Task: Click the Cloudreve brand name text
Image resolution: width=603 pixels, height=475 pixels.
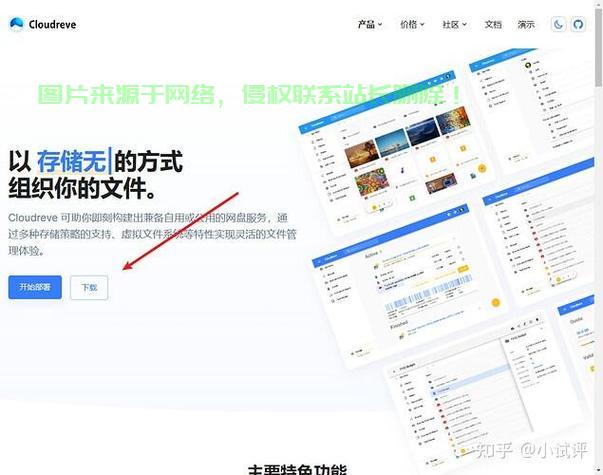Action: tap(51, 24)
